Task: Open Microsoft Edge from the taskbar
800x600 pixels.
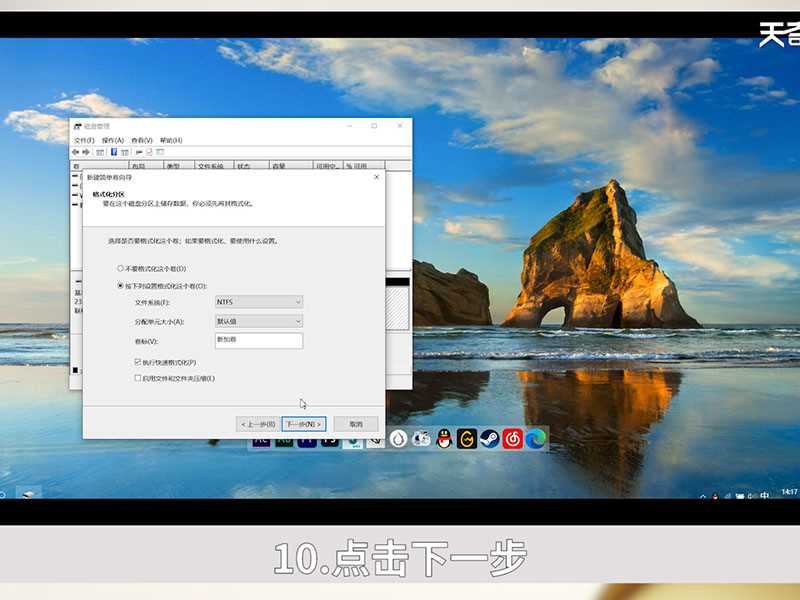Action: (537, 438)
